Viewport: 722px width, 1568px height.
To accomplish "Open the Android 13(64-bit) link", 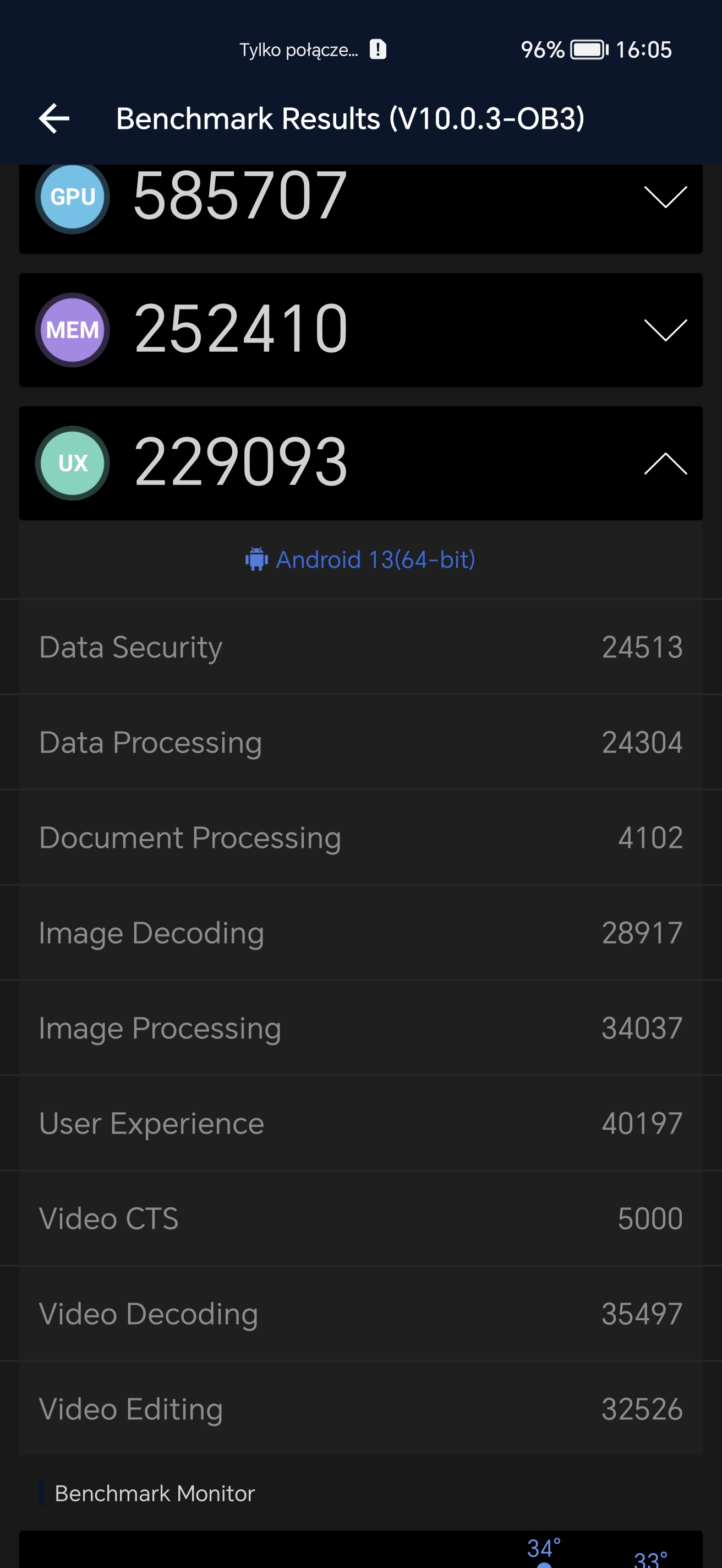I will tap(375, 559).
